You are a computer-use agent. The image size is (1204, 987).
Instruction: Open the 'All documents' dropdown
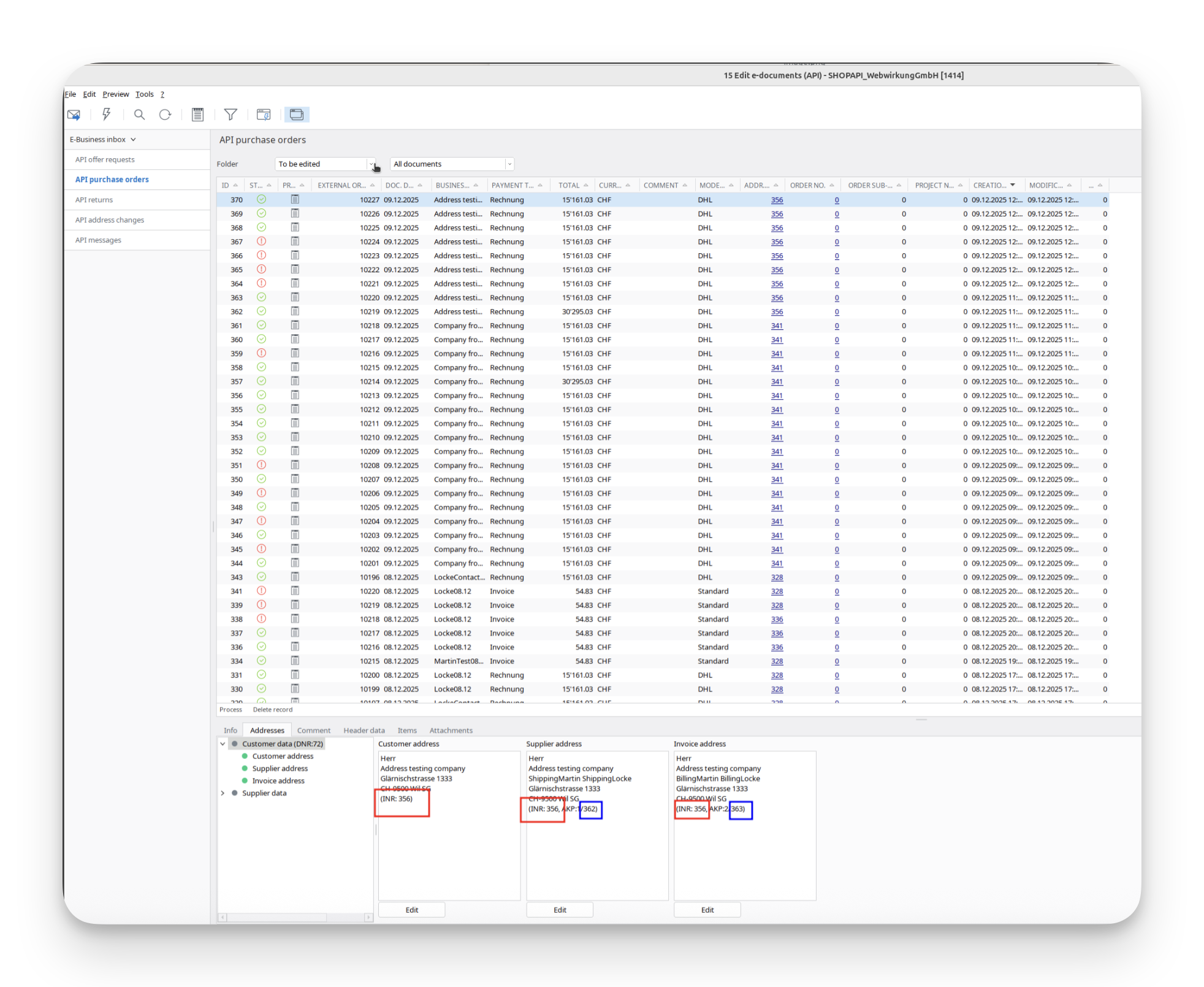[509, 164]
